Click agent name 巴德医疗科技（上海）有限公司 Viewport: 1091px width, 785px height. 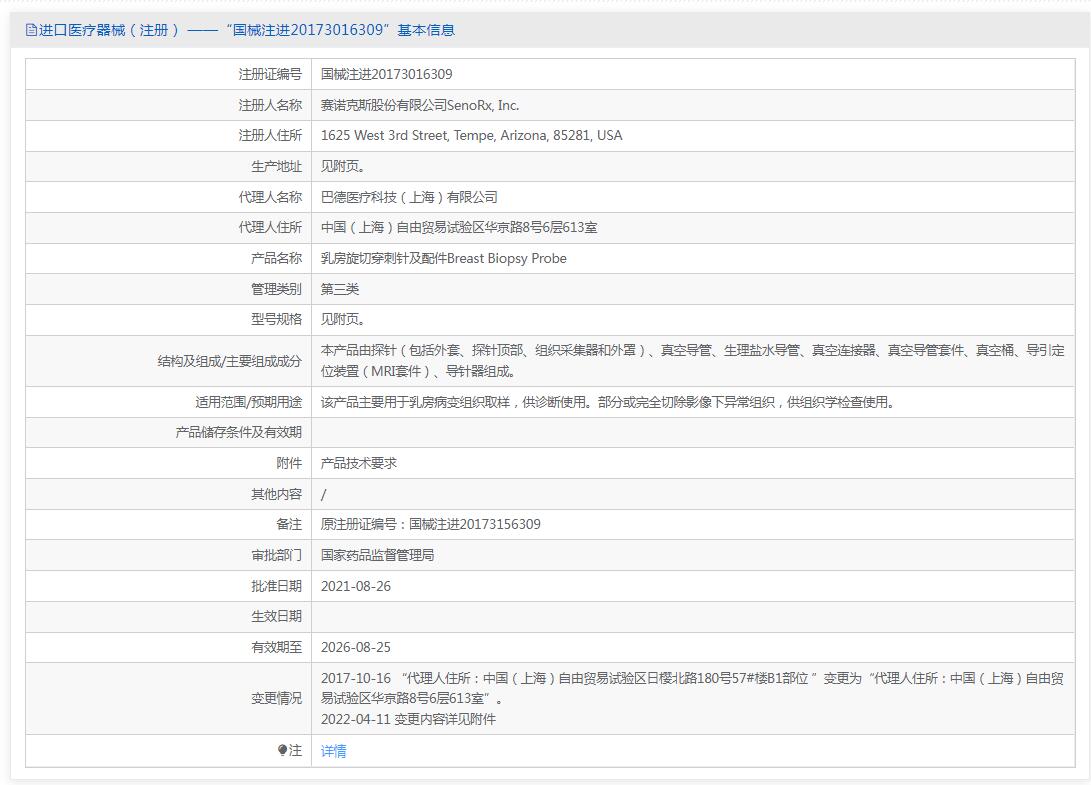pos(409,197)
